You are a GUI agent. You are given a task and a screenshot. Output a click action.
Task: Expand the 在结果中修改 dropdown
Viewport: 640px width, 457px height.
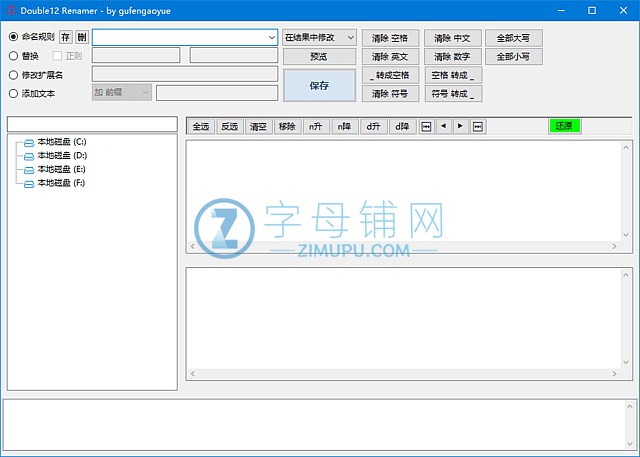(x=349, y=37)
